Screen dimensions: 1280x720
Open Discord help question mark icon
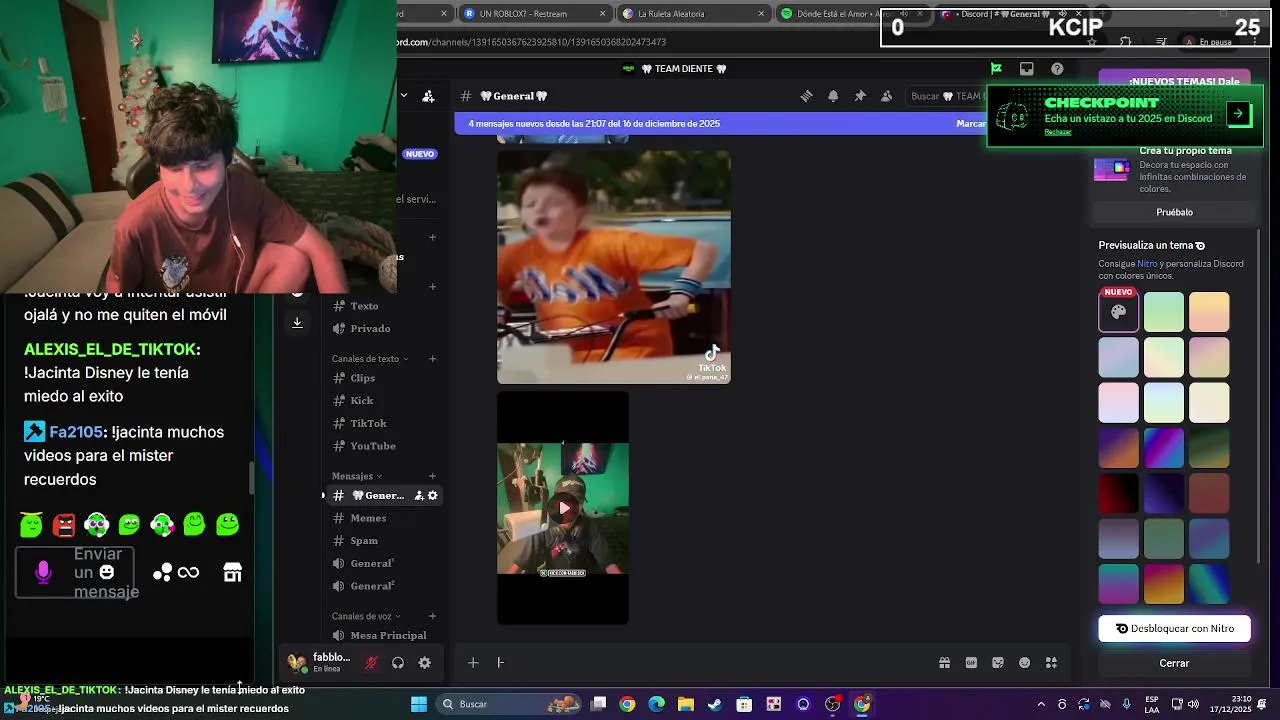[x=1057, y=69]
